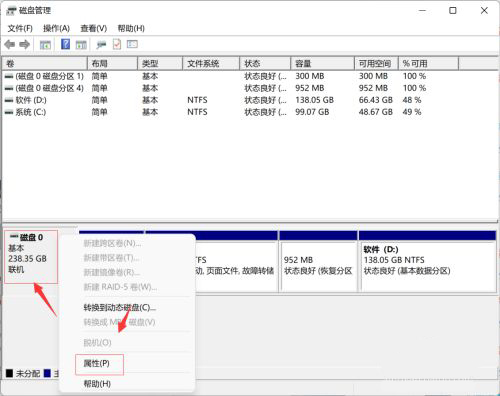Sort by the 容量 column header
The height and width of the screenshot is (396, 500).
click(x=322, y=63)
